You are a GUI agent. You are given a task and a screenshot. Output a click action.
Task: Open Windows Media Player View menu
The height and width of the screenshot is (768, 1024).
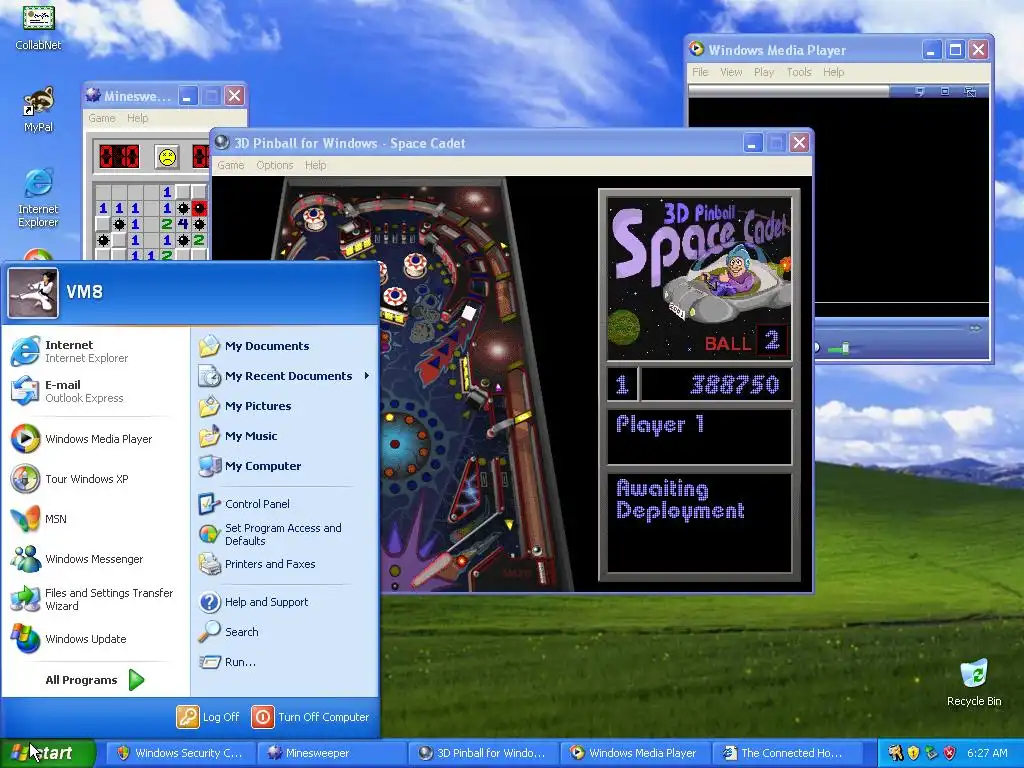pos(731,72)
